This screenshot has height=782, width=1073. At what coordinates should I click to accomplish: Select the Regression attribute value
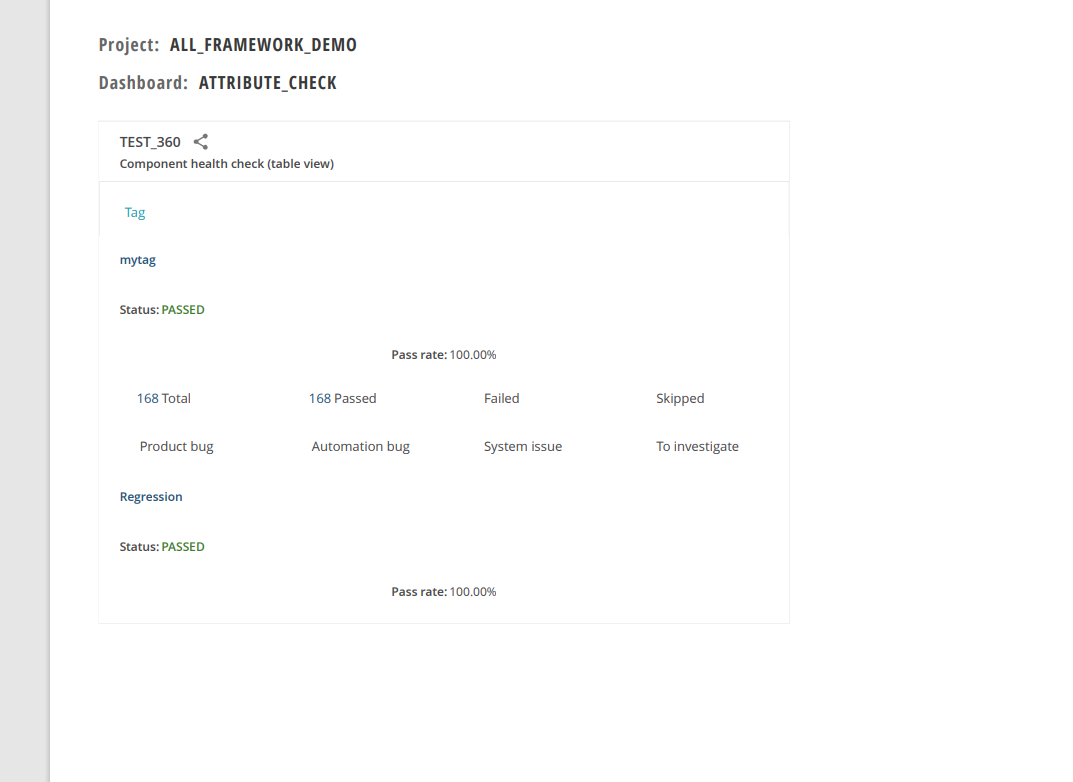pos(151,496)
